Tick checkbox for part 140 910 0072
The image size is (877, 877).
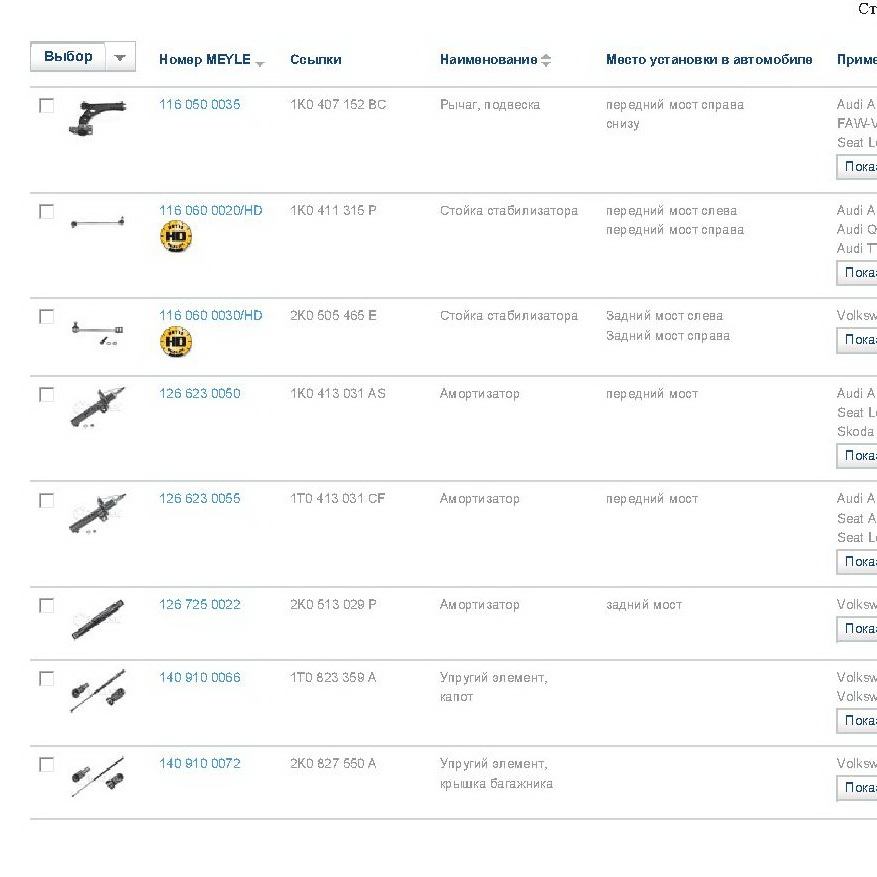click(x=46, y=764)
